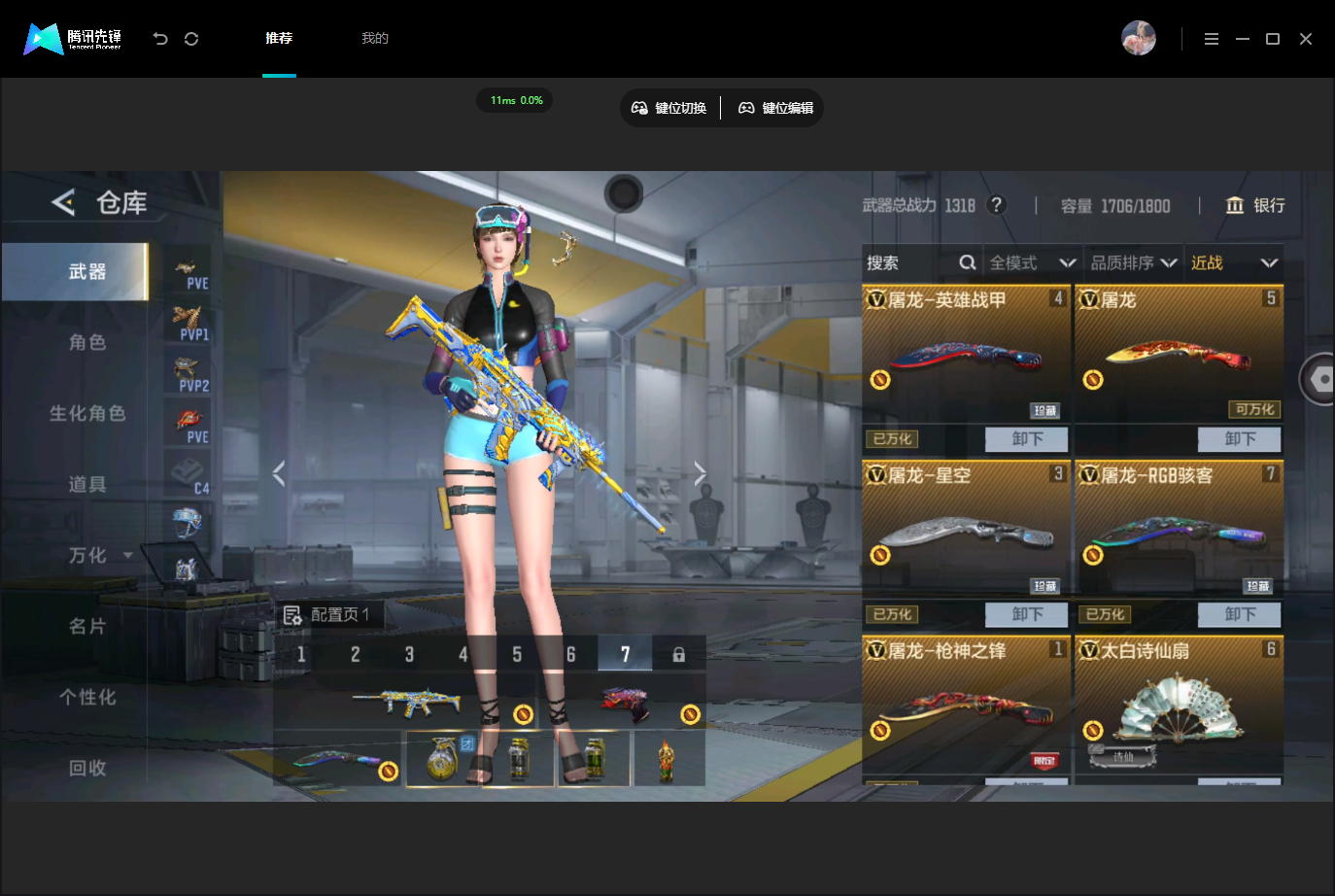Select config slot number 3

pos(409,655)
